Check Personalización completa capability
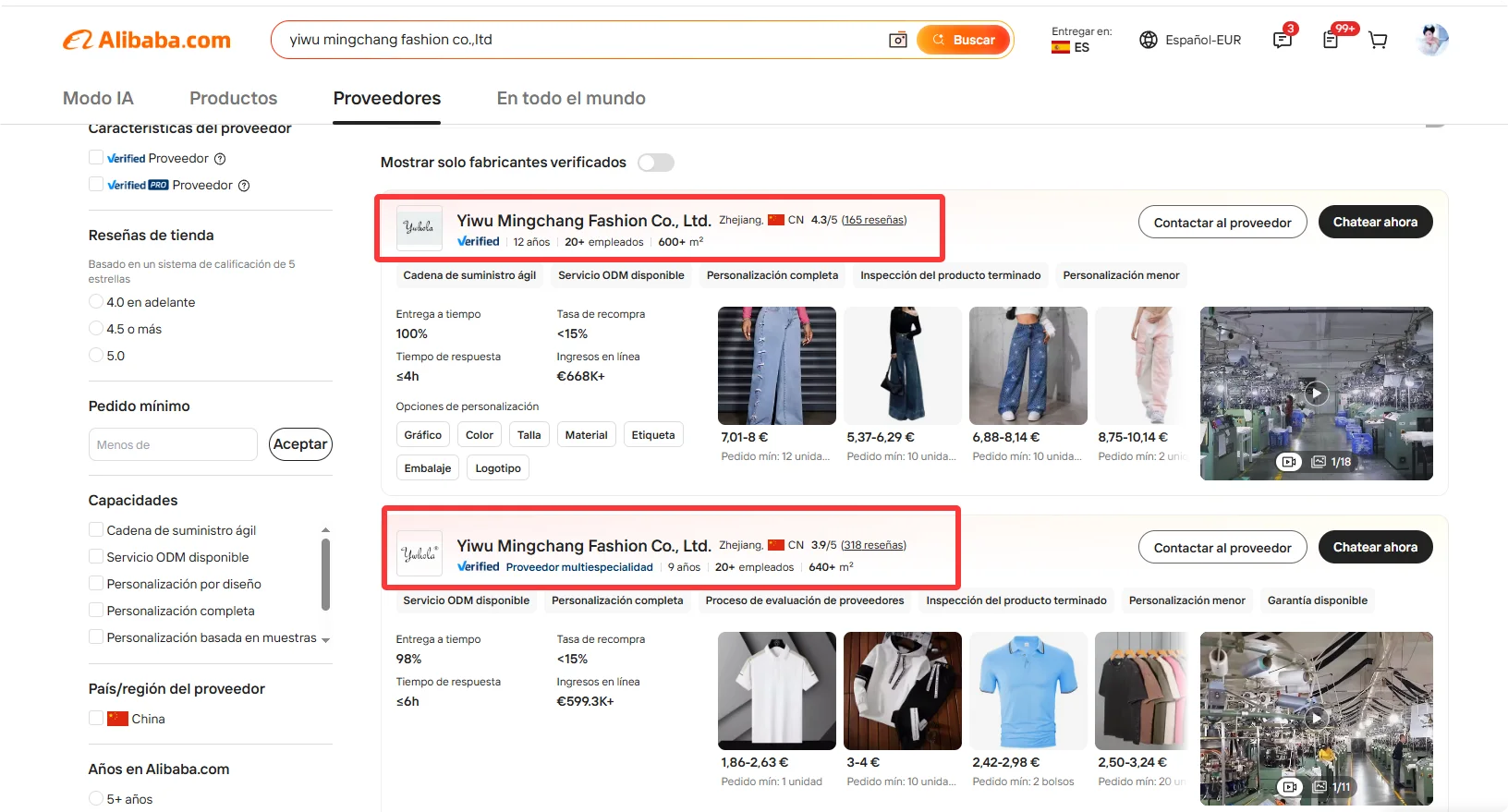1508x812 pixels. click(x=96, y=611)
